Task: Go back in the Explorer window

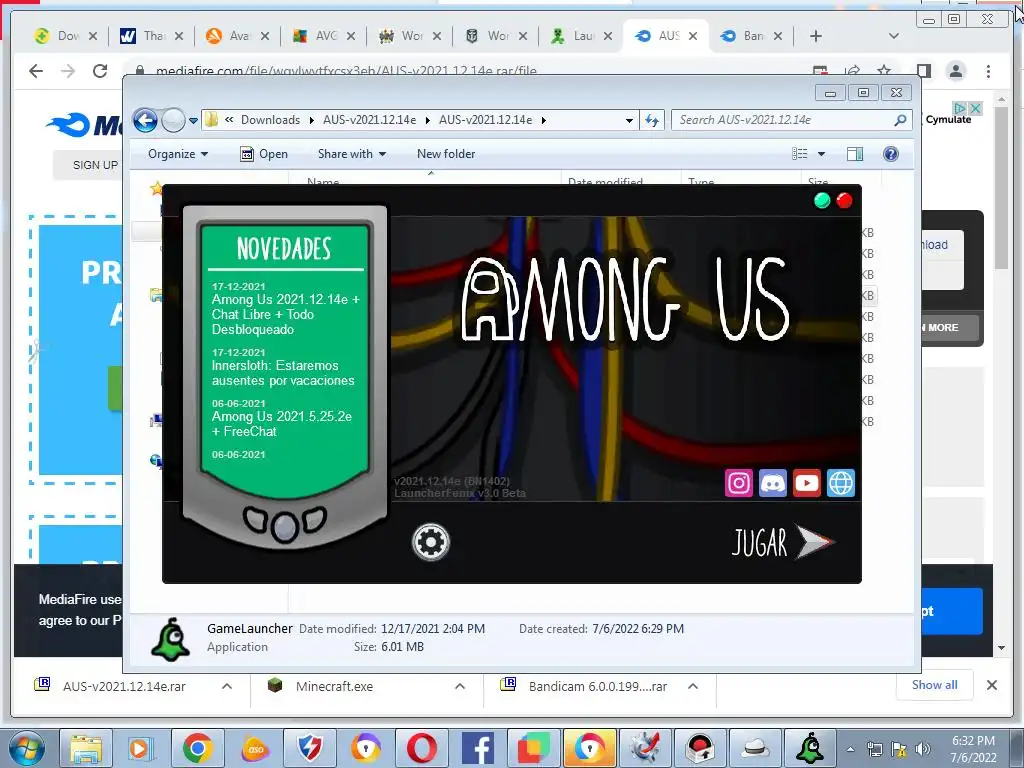Action: 146,120
